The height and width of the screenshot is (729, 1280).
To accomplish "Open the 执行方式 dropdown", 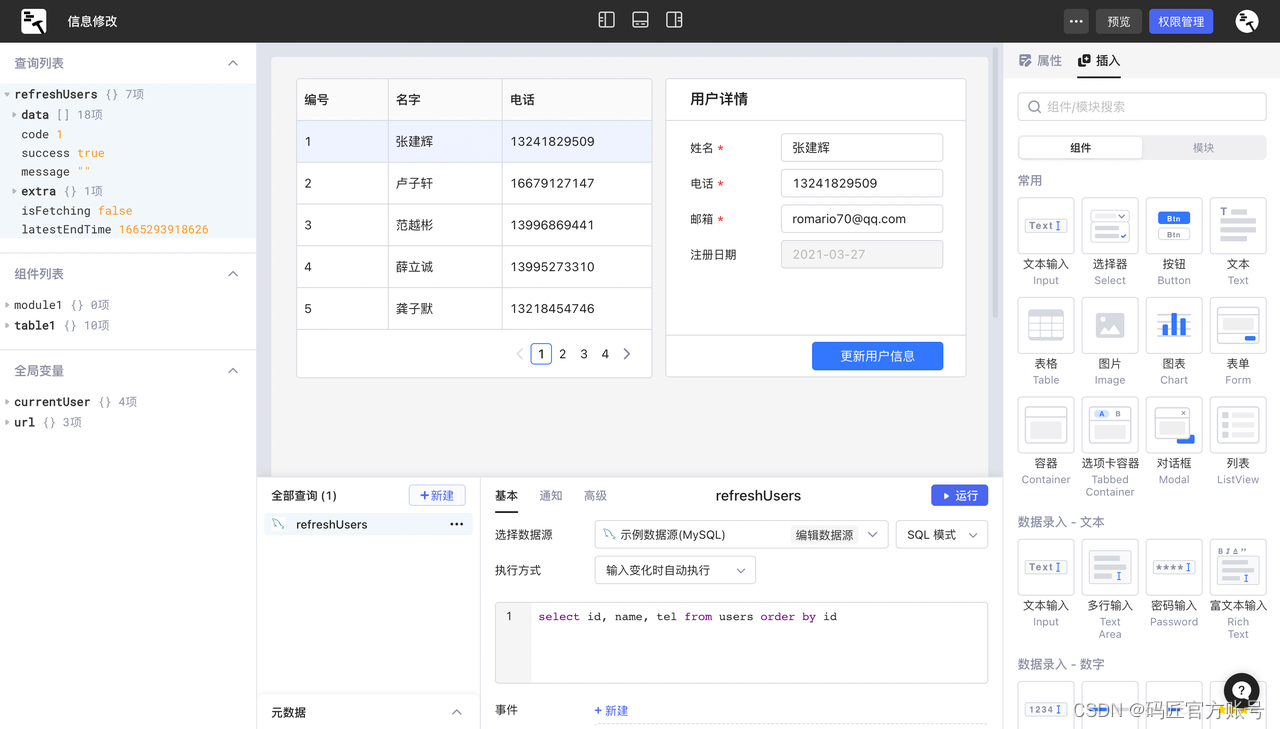I will coord(675,570).
